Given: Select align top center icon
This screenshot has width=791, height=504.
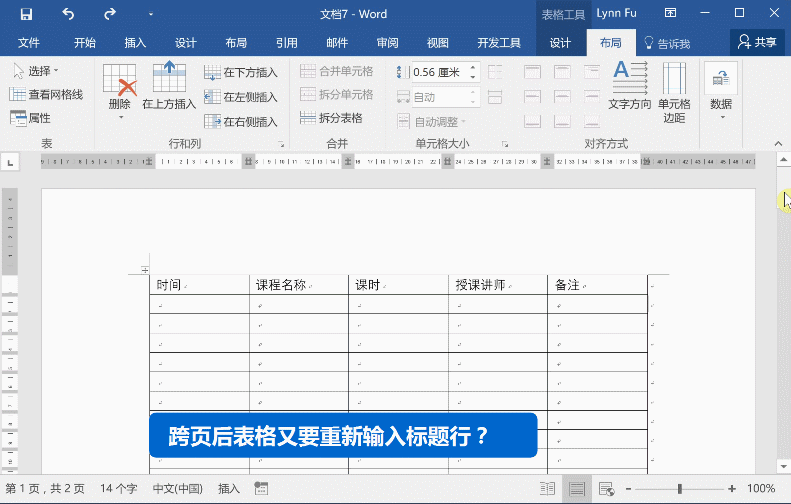Looking at the screenshot, I should [562, 72].
